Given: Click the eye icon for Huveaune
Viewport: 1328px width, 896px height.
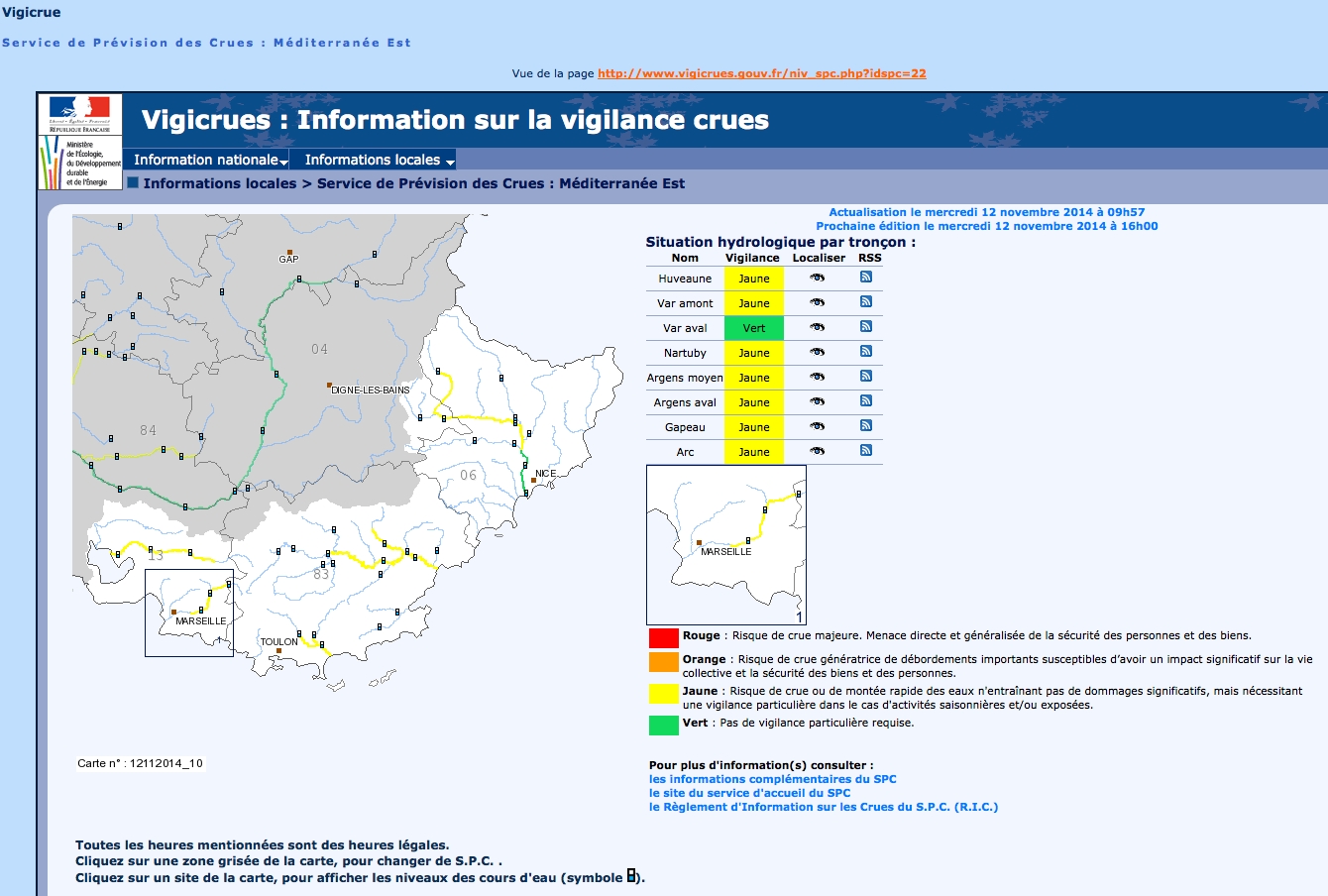Looking at the screenshot, I should click(817, 278).
